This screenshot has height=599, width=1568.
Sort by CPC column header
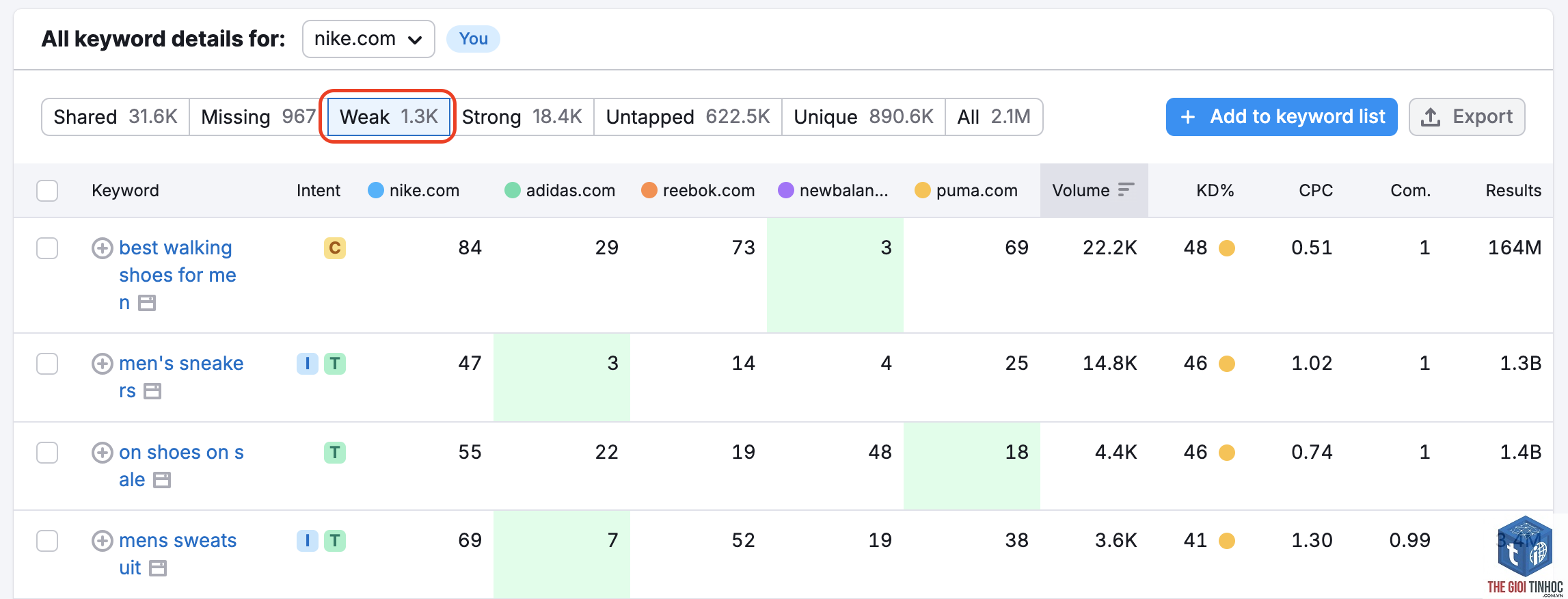tap(1316, 190)
